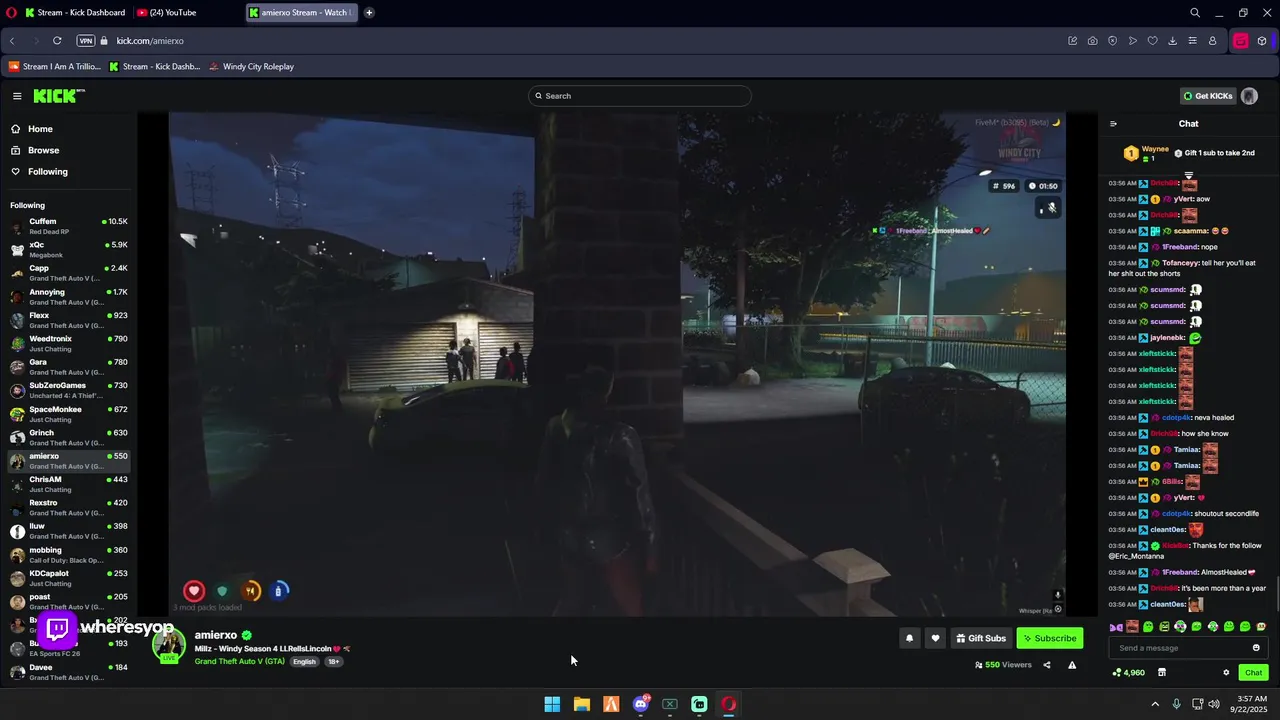Open a new browser tab
Screen dimensions: 1280x720
click(x=369, y=13)
